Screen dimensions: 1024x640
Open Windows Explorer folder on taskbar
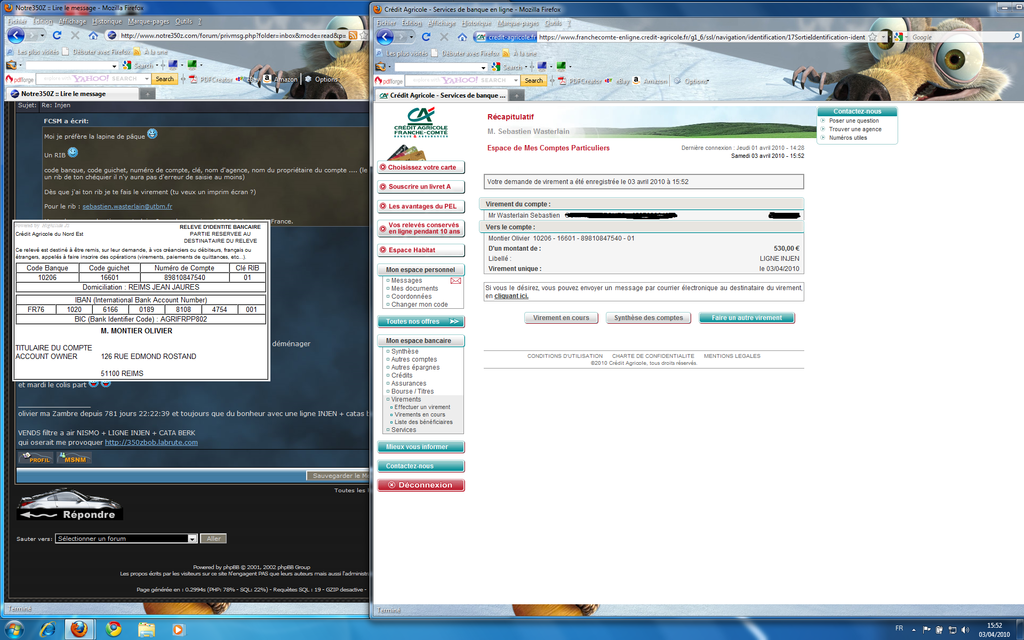click(146, 629)
